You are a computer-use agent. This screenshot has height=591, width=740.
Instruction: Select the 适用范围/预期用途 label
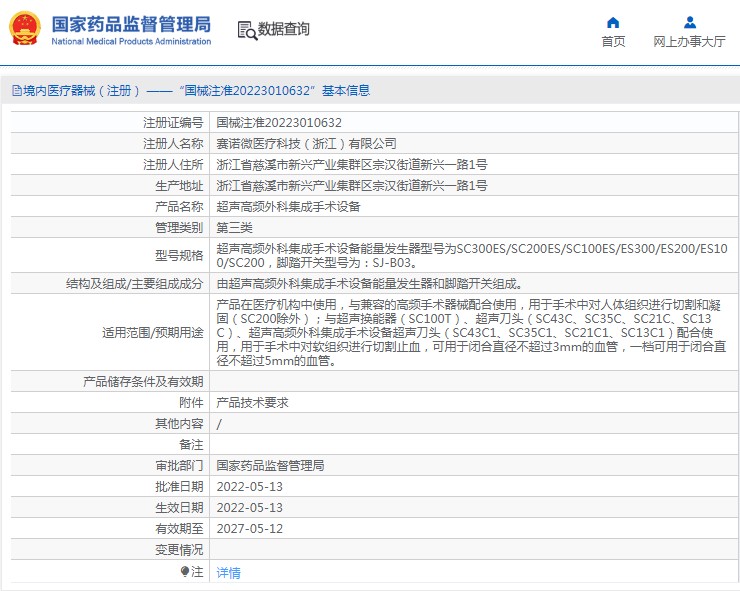pos(152,333)
